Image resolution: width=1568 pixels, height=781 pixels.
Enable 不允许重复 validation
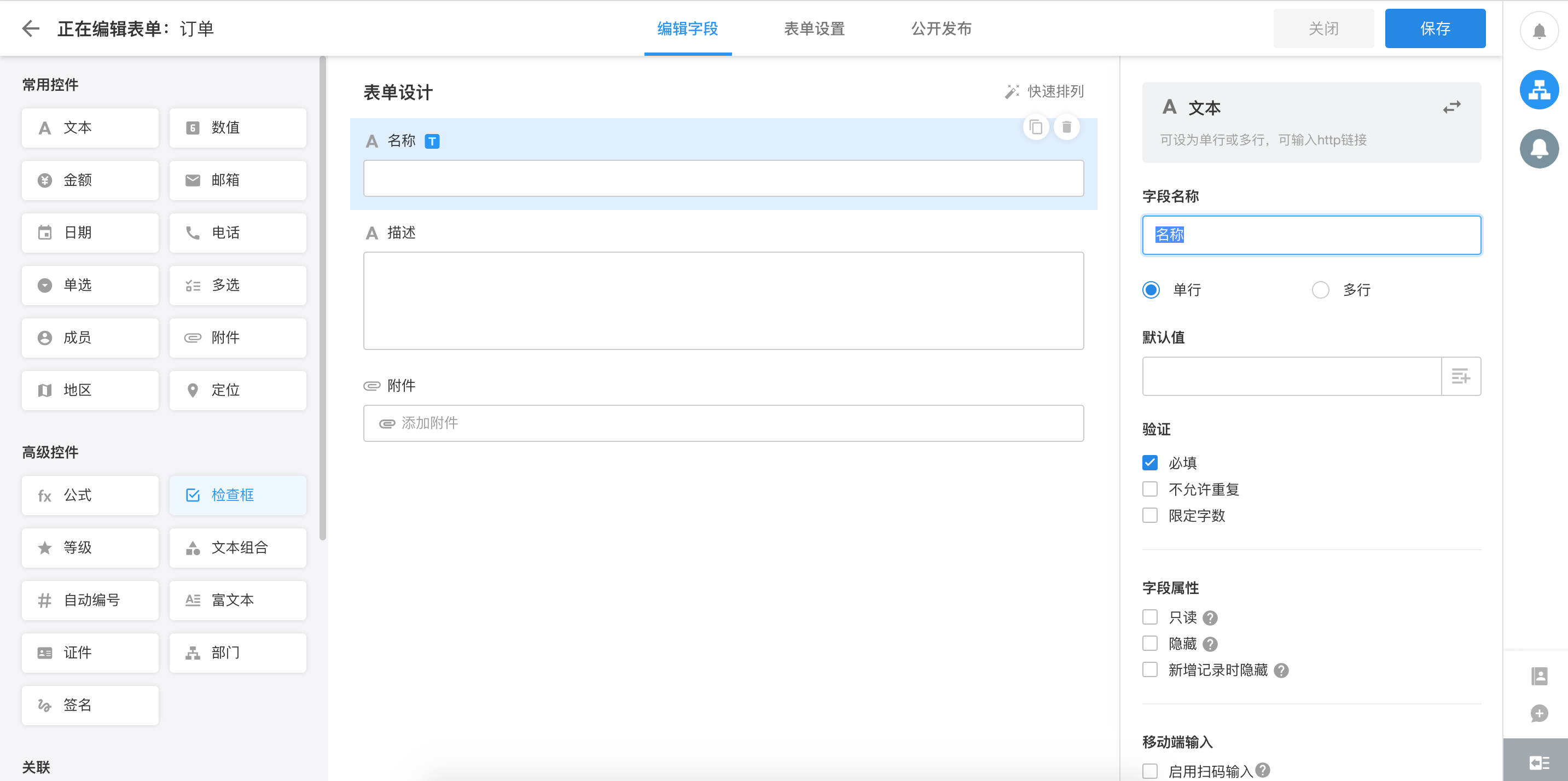tap(1151, 489)
